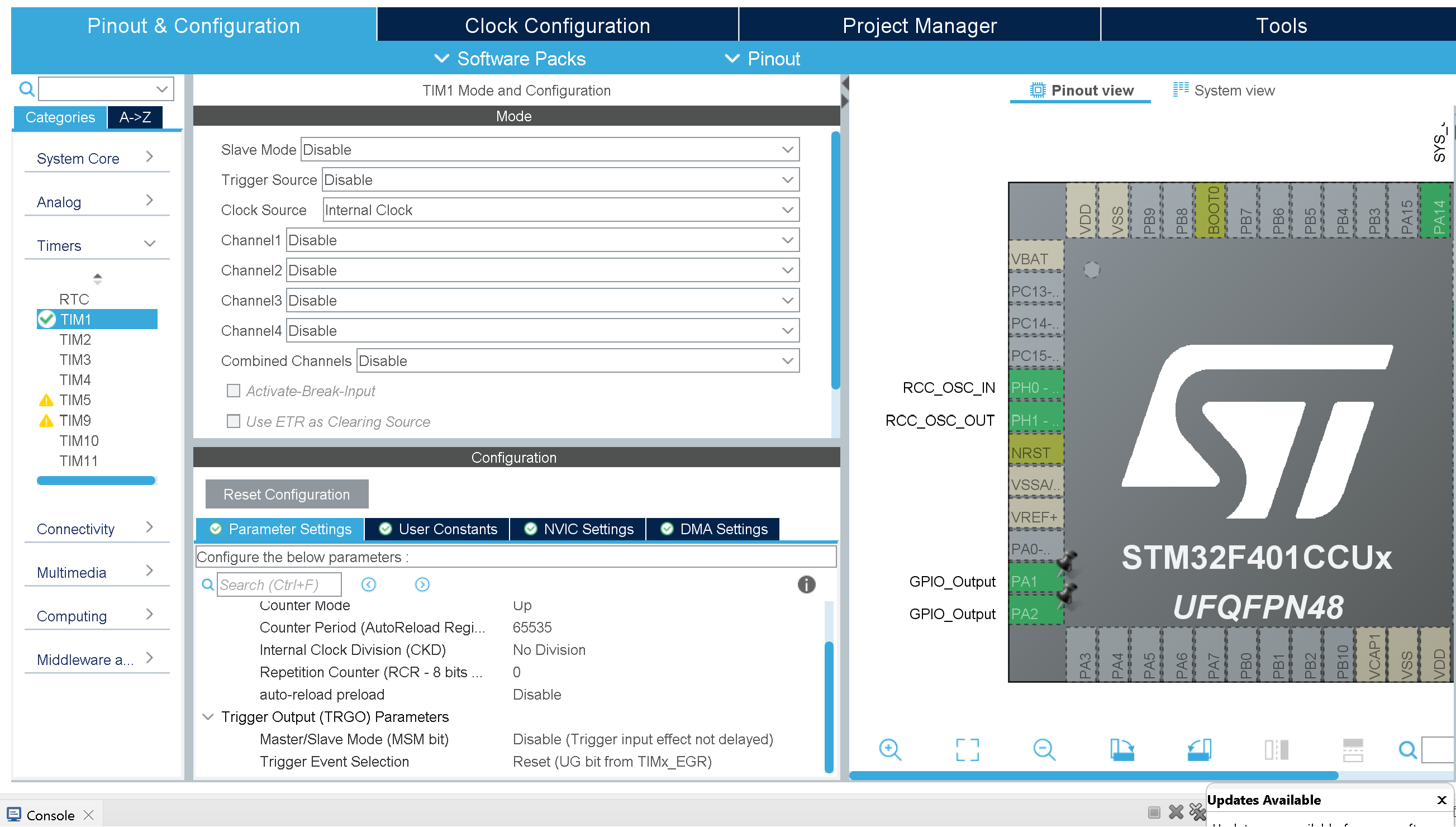
Task: Open the Trigger Source dropdown
Action: coord(560,180)
